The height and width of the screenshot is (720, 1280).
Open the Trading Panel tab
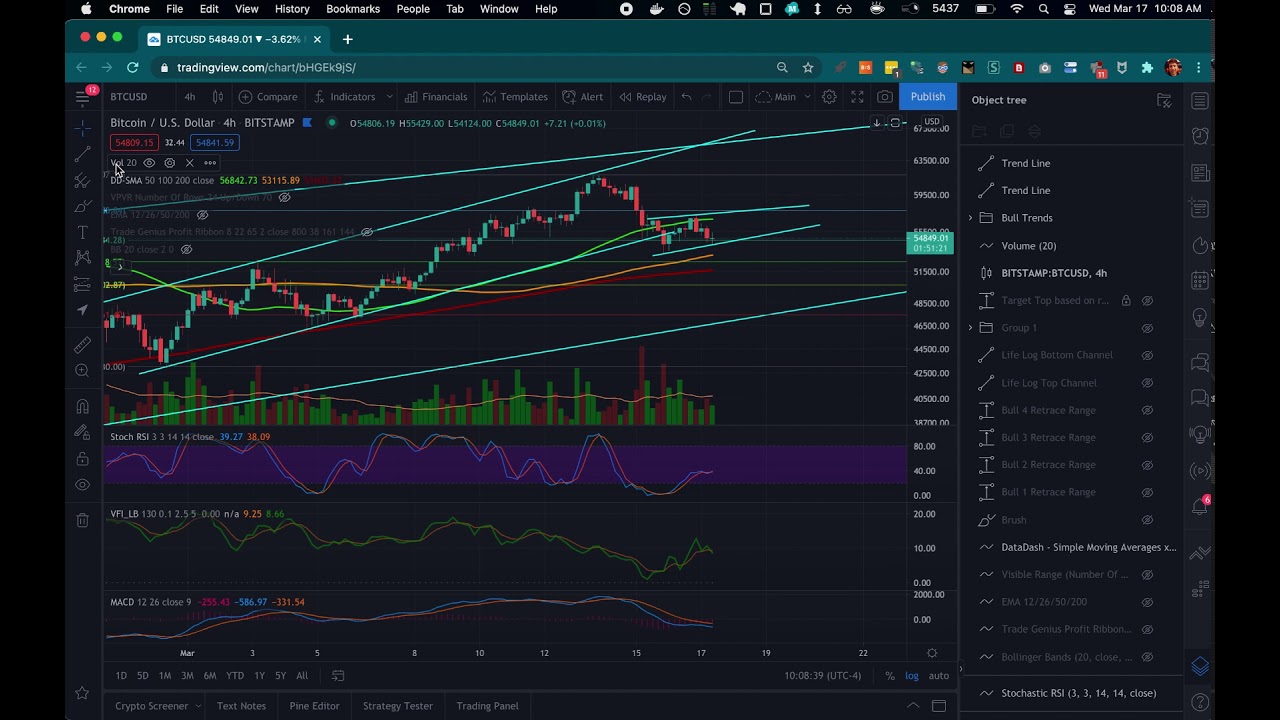click(x=488, y=706)
